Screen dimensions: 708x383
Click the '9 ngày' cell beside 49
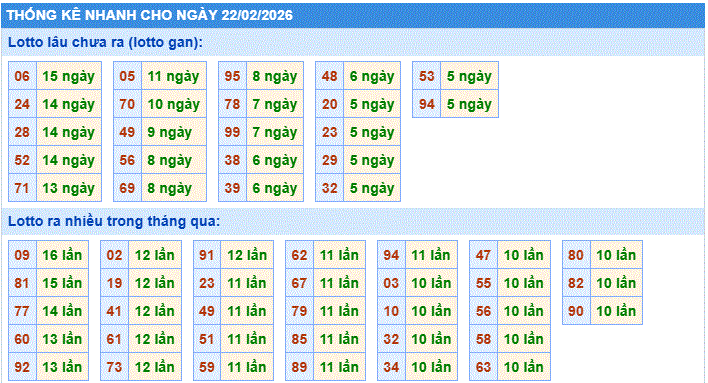coord(174,132)
